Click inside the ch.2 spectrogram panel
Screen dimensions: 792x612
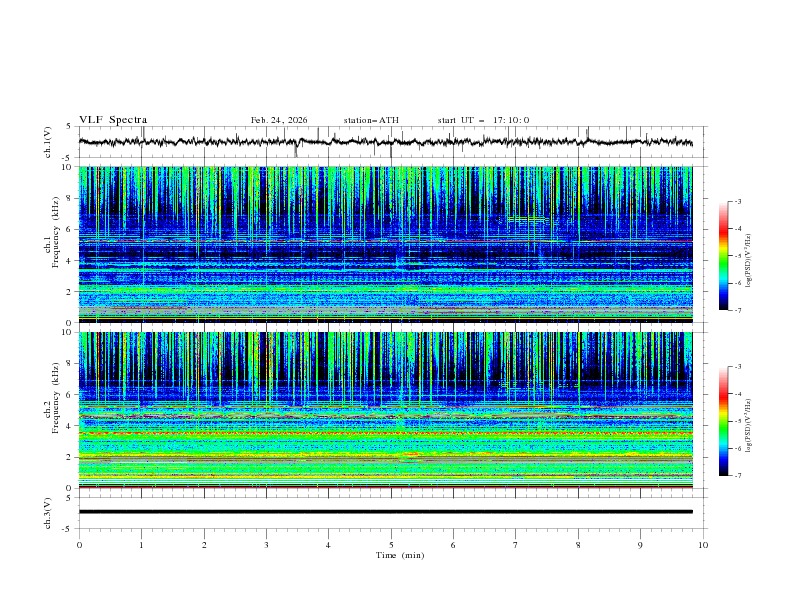(385, 410)
